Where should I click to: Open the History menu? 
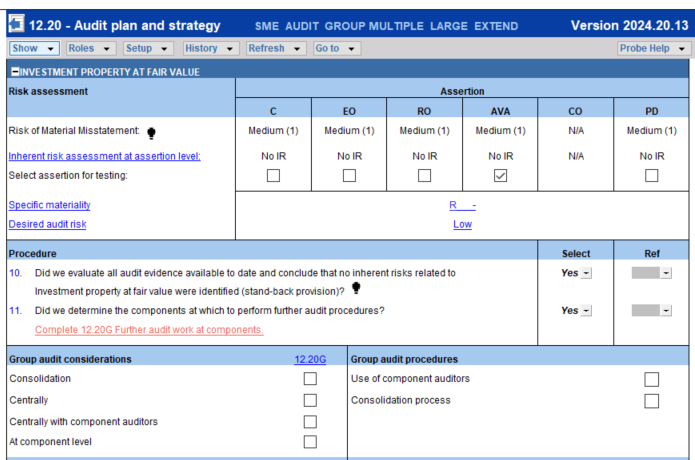211,48
